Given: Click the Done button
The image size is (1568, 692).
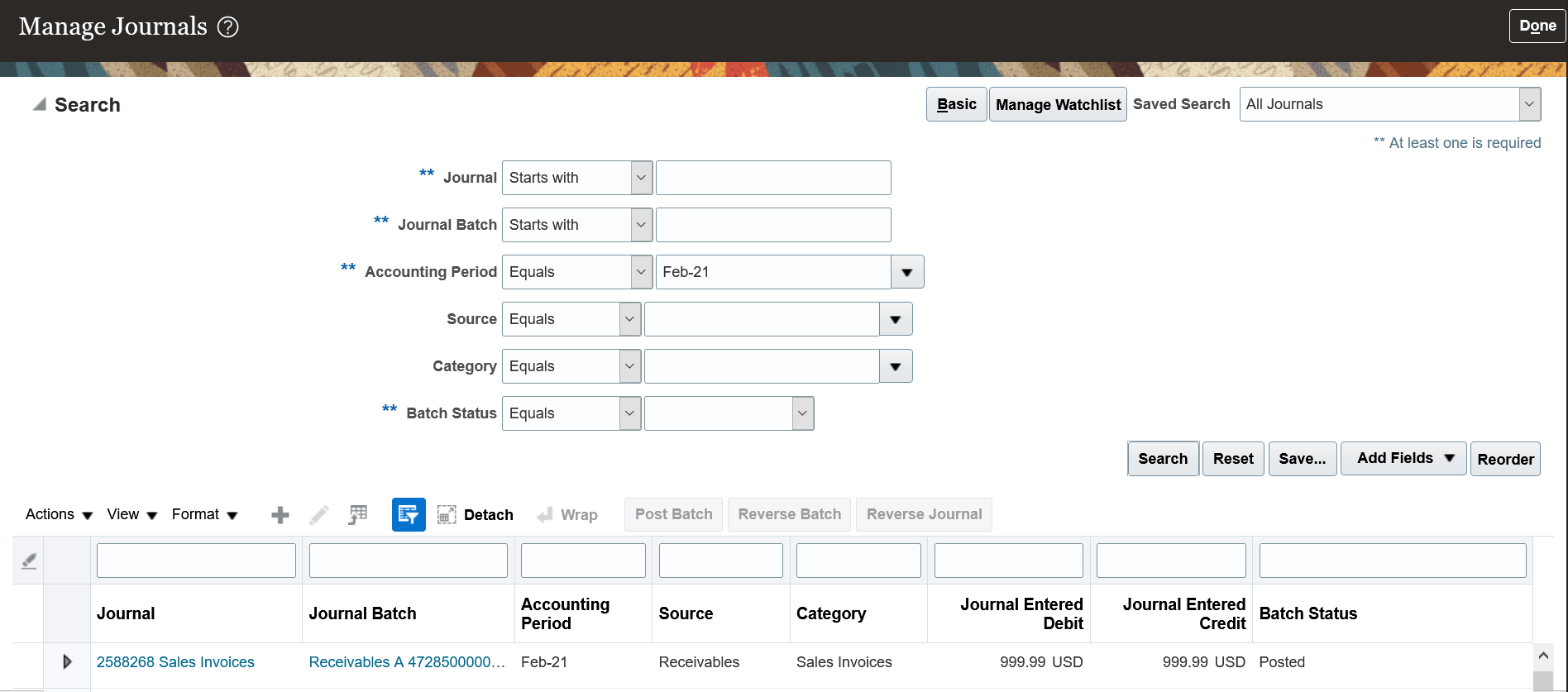Looking at the screenshot, I should 1537,26.
